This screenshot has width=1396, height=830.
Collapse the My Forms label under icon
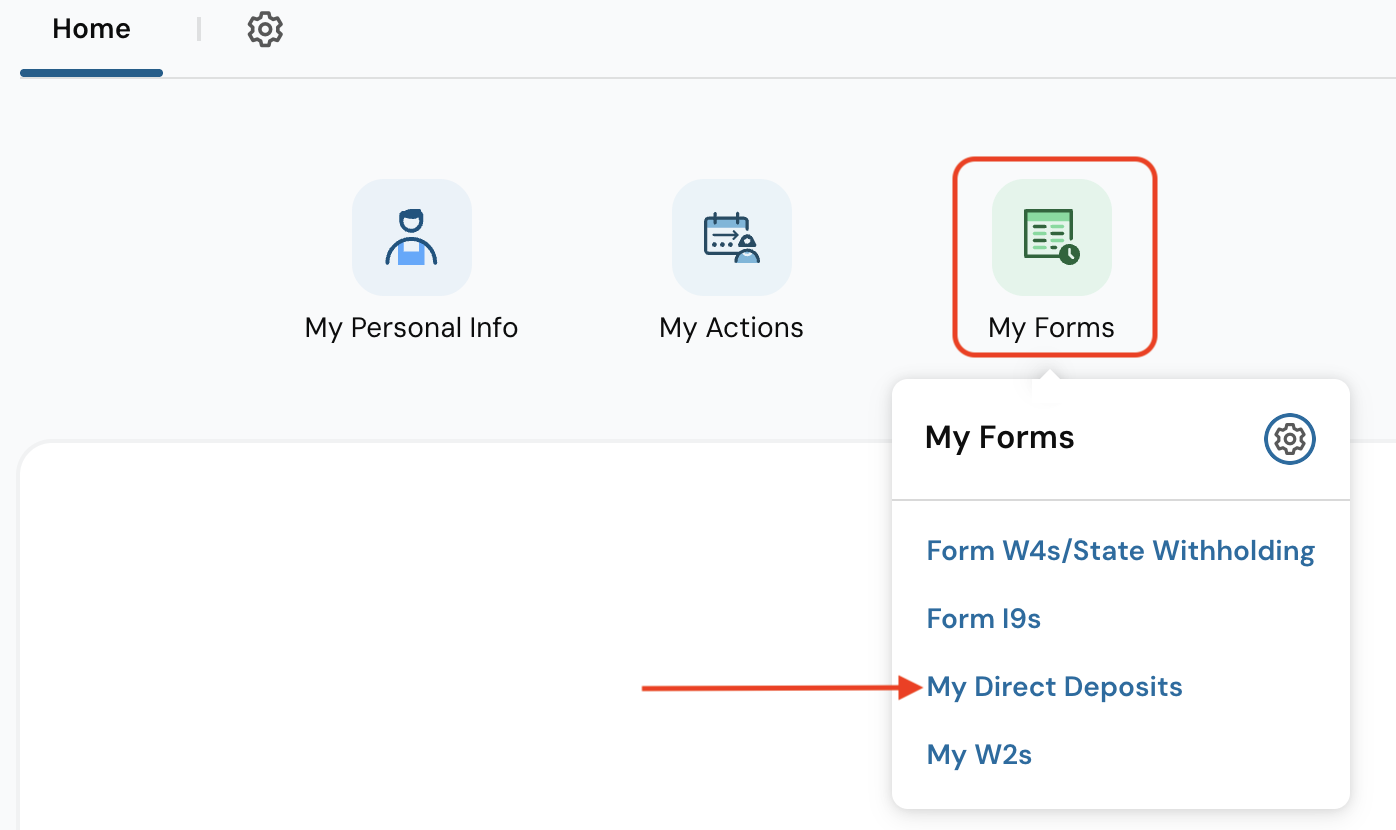pos(1051,328)
